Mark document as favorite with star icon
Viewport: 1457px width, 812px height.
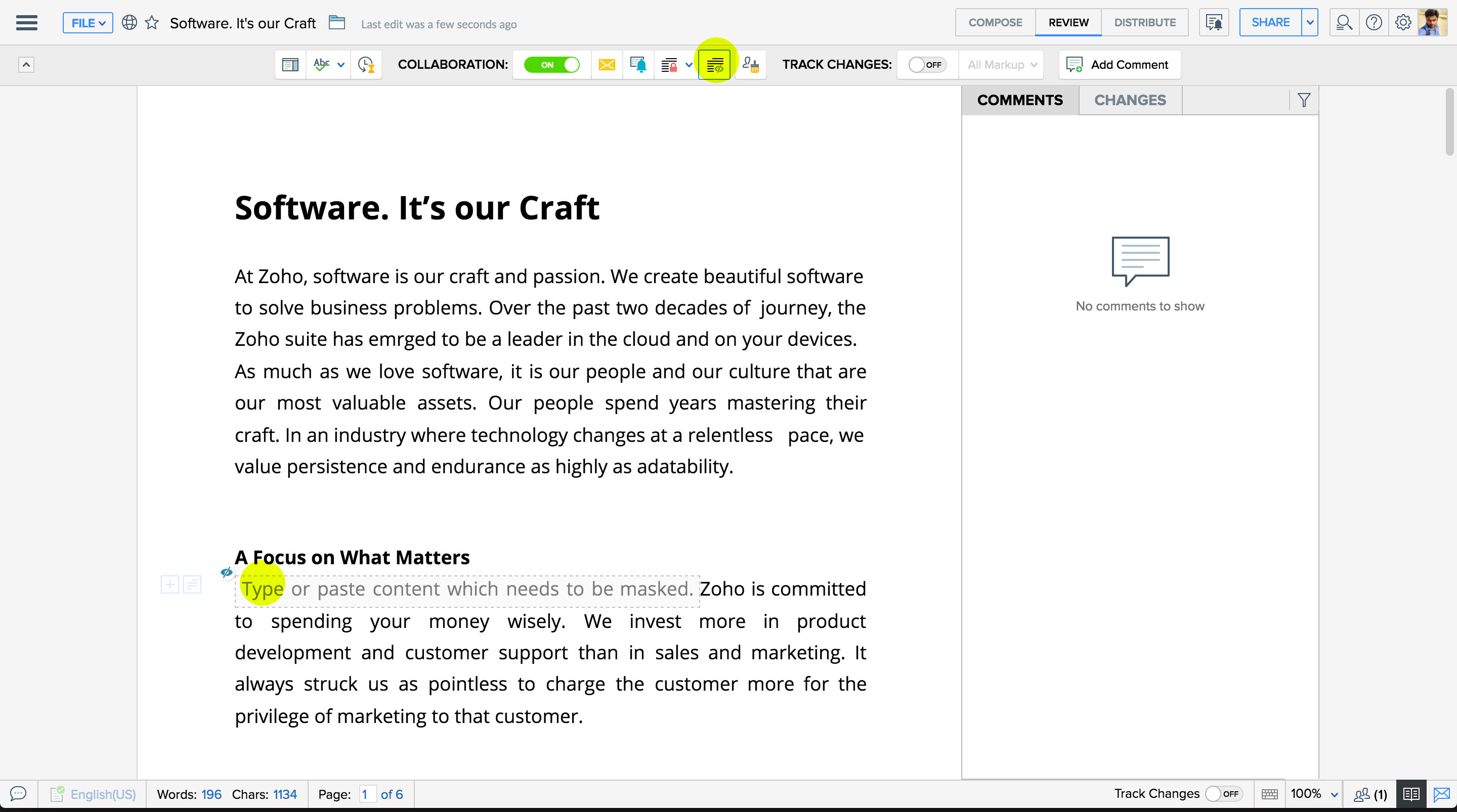(x=152, y=23)
